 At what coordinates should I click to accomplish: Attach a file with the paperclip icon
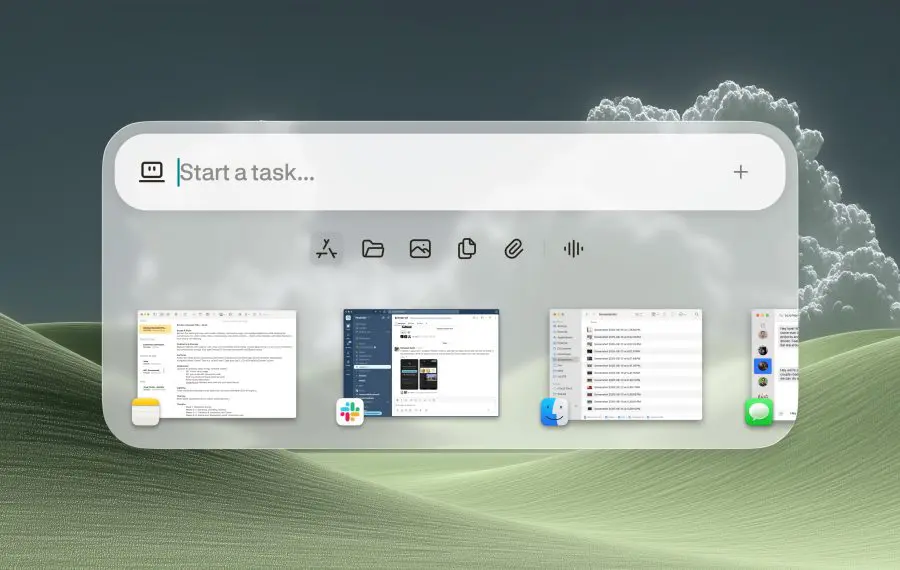coord(513,250)
